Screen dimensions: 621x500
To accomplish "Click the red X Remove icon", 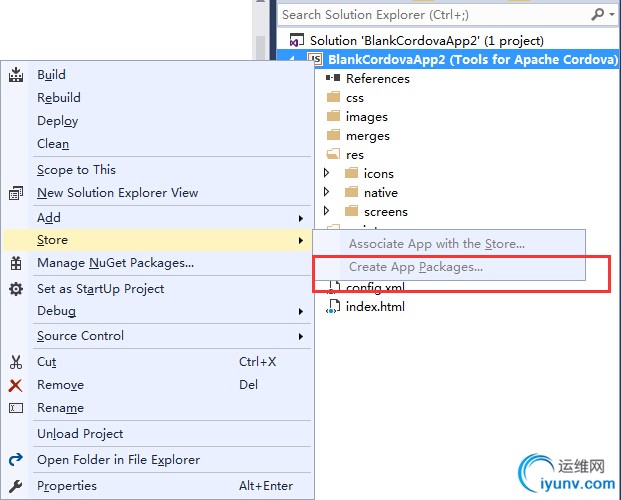I will tap(15, 385).
